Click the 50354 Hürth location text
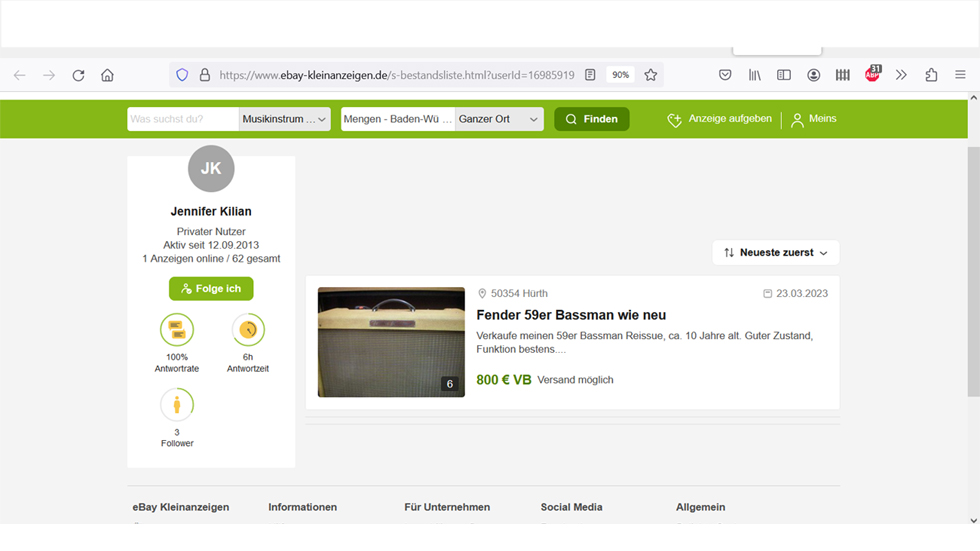 (x=519, y=293)
